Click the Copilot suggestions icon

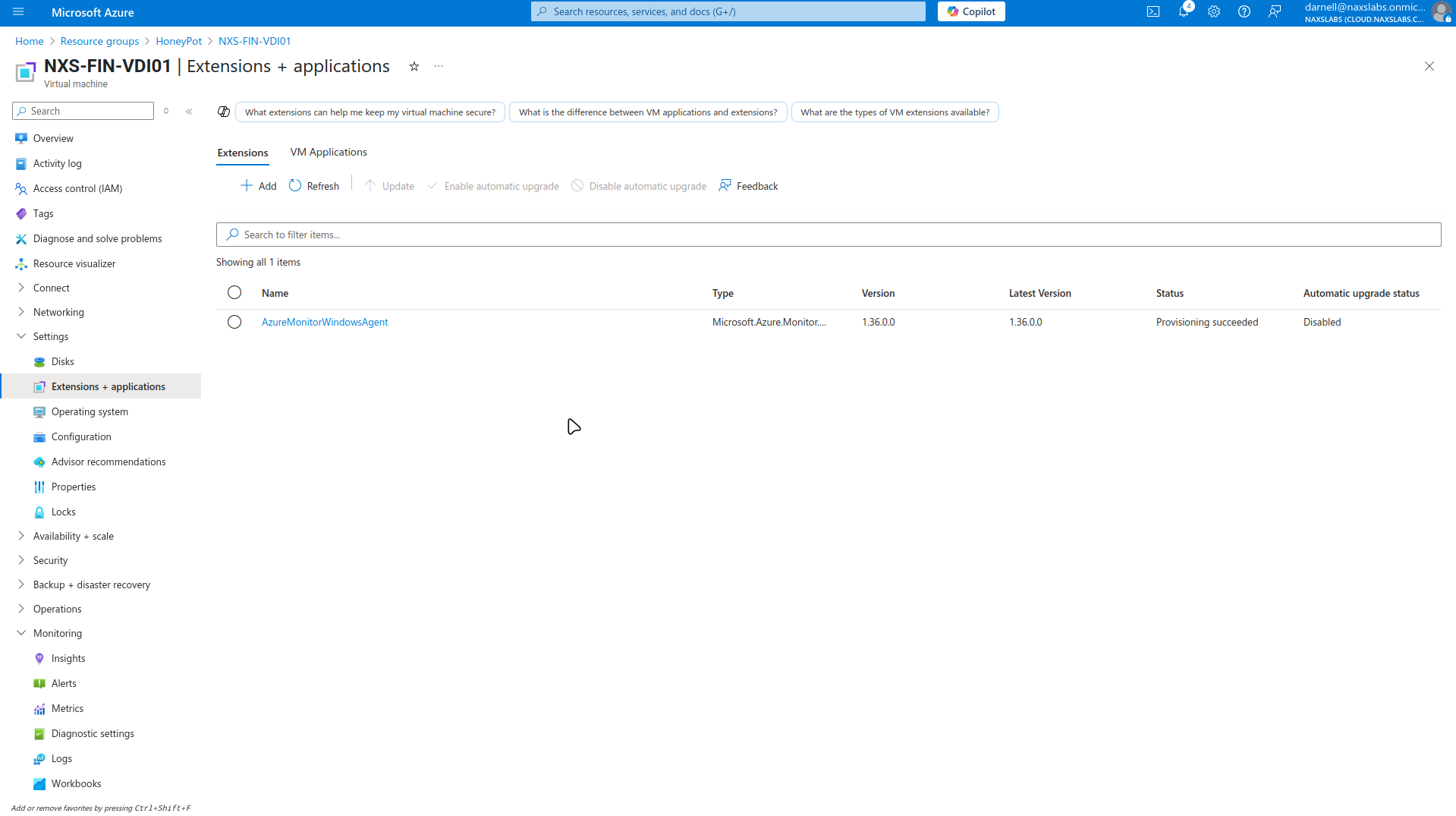pyautogui.click(x=224, y=112)
